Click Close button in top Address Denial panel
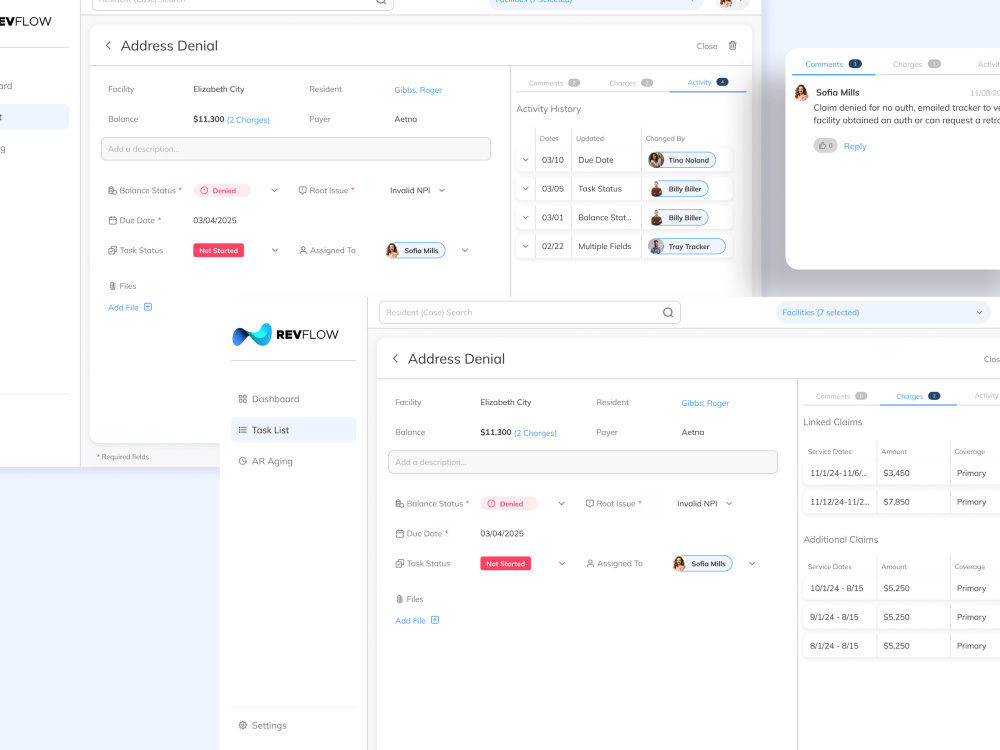Screen dimensions: 1000x750 [707, 46]
